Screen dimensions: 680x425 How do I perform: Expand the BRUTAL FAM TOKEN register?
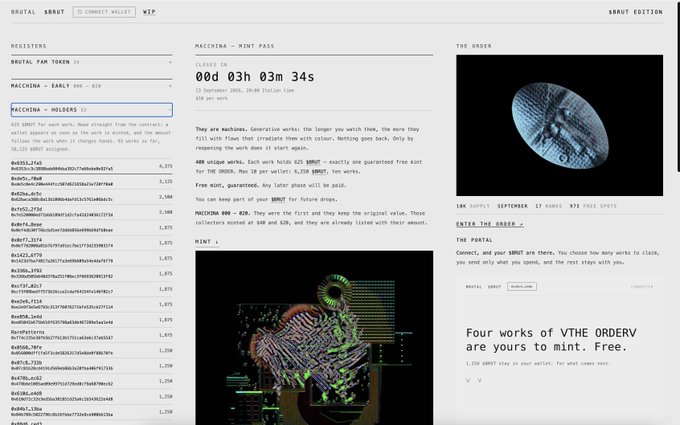click(x=92, y=62)
